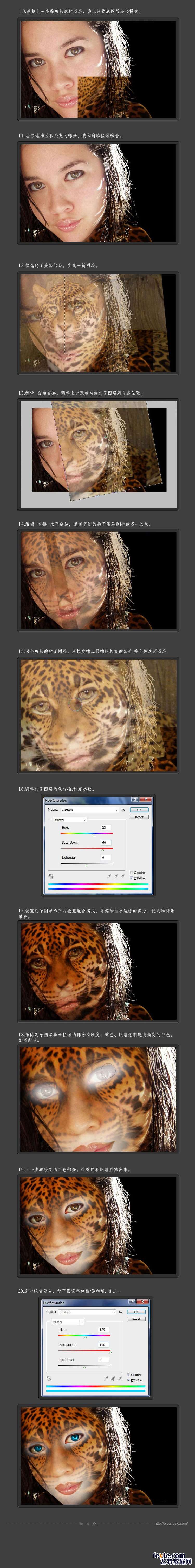
Task: Select plain eyedropper in step 20 dialog
Action: pos(106,1379)
